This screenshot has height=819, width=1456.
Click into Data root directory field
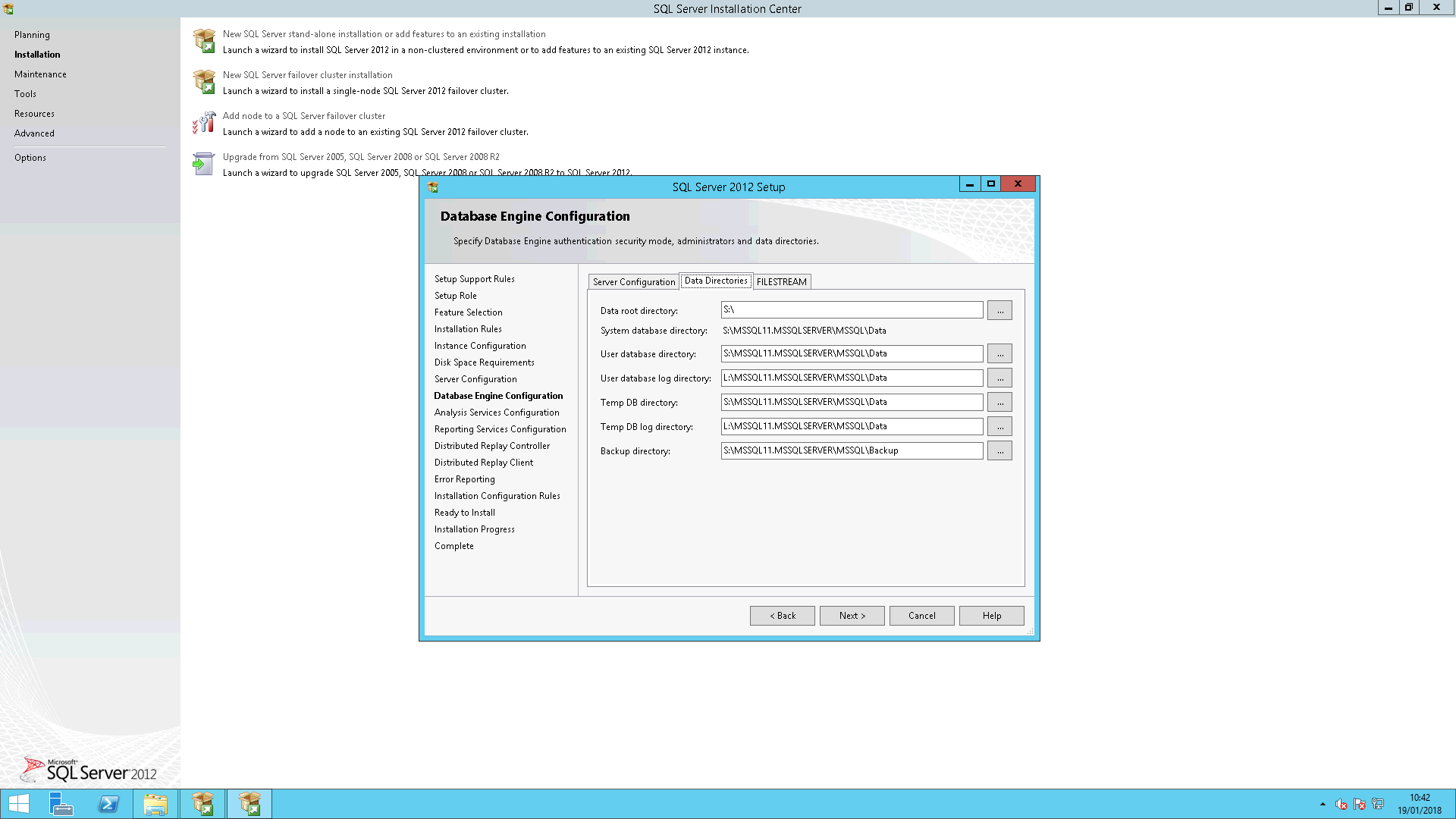tap(852, 310)
